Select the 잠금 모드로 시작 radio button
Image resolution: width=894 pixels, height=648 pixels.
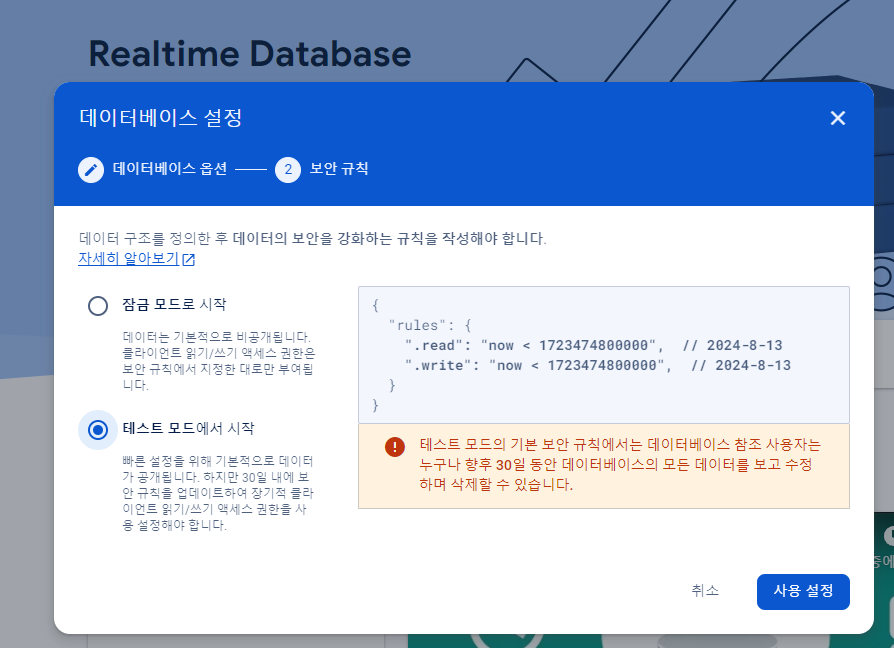pos(97,305)
